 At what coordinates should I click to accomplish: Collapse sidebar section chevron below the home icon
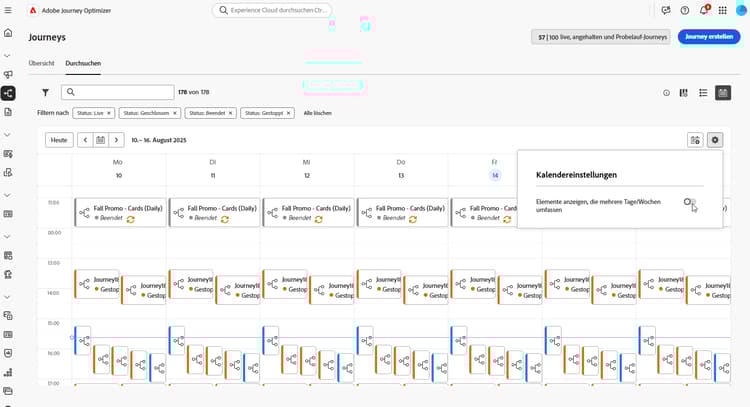7,55
